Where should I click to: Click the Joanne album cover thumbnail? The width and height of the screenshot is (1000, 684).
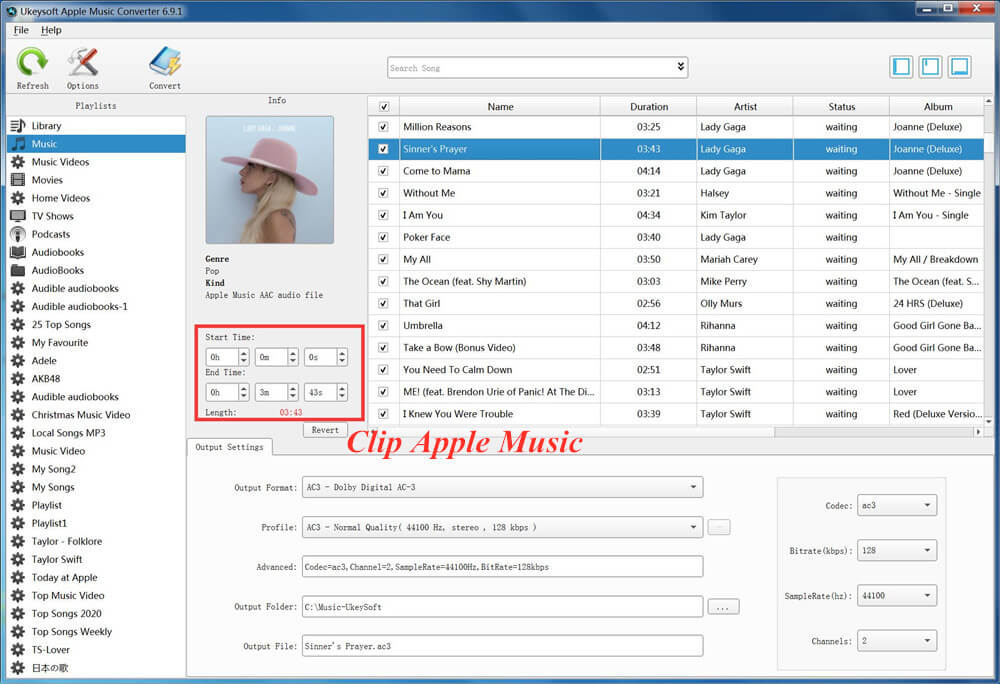[x=269, y=180]
